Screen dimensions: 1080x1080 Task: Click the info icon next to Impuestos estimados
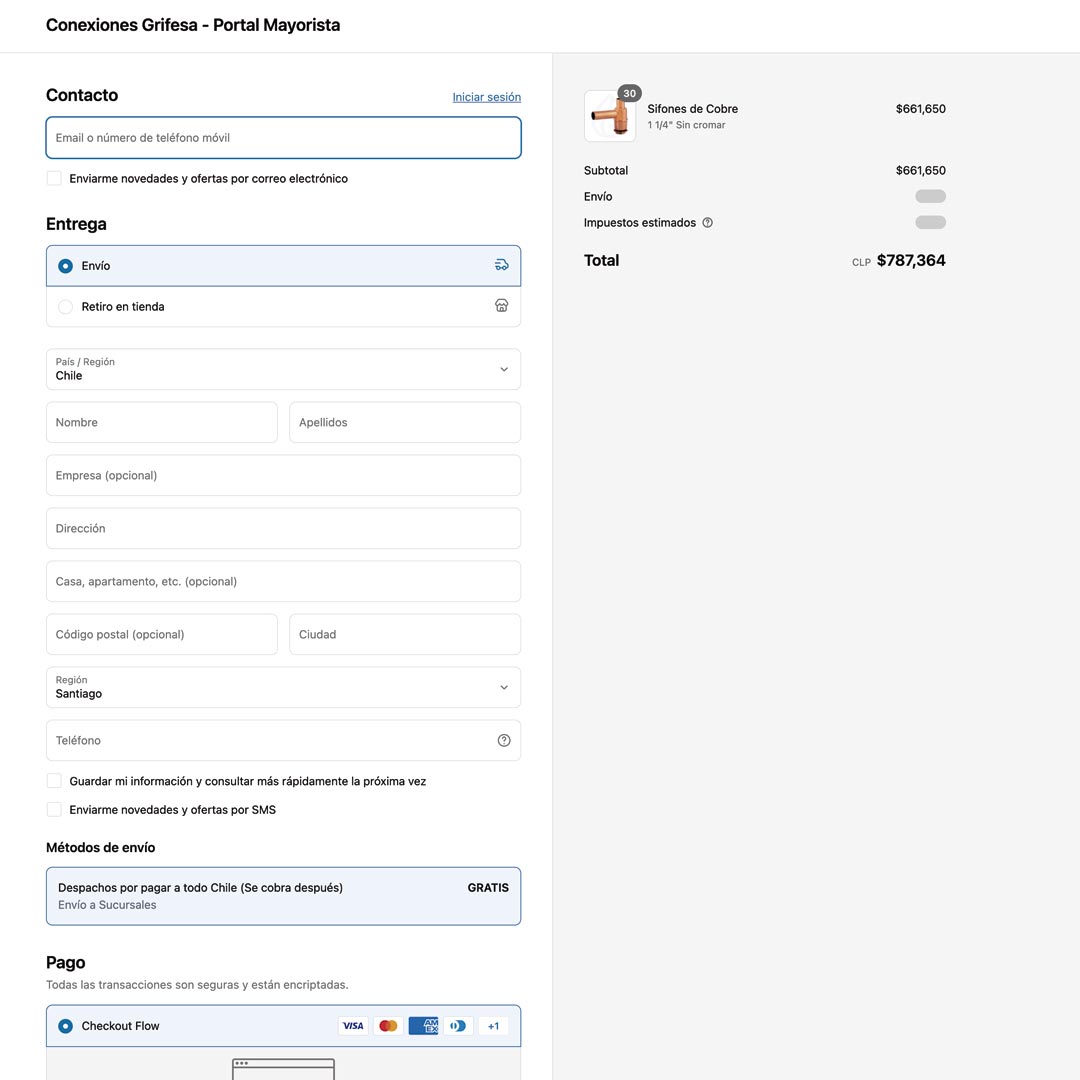pos(708,223)
